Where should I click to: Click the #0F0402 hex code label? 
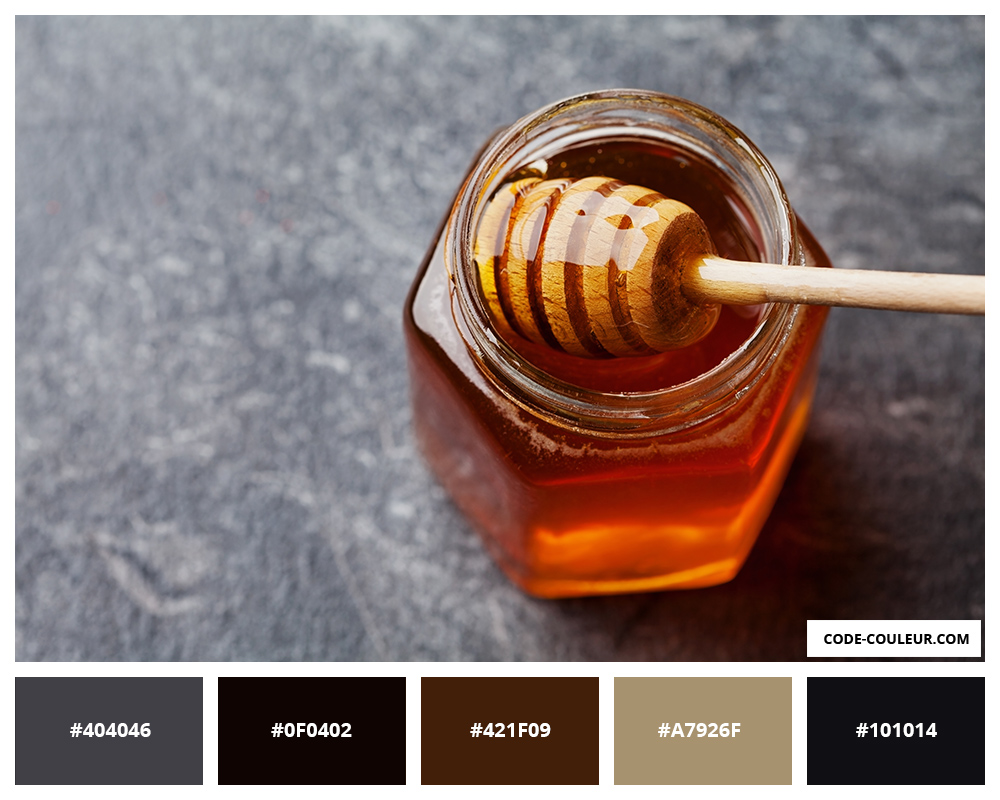point(311,730)
